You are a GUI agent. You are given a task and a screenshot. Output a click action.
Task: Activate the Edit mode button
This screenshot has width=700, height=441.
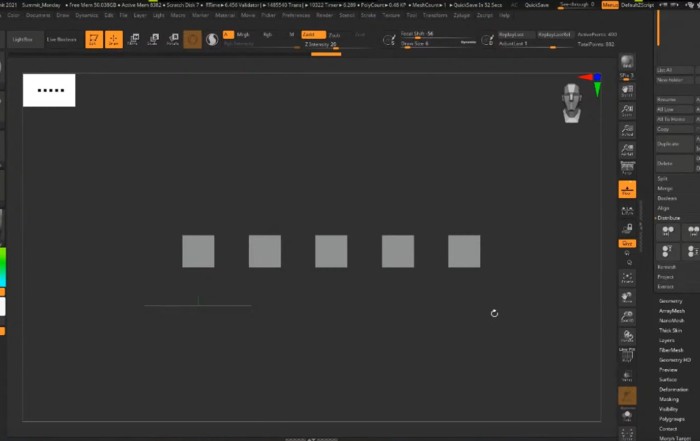tap(93, 39)
